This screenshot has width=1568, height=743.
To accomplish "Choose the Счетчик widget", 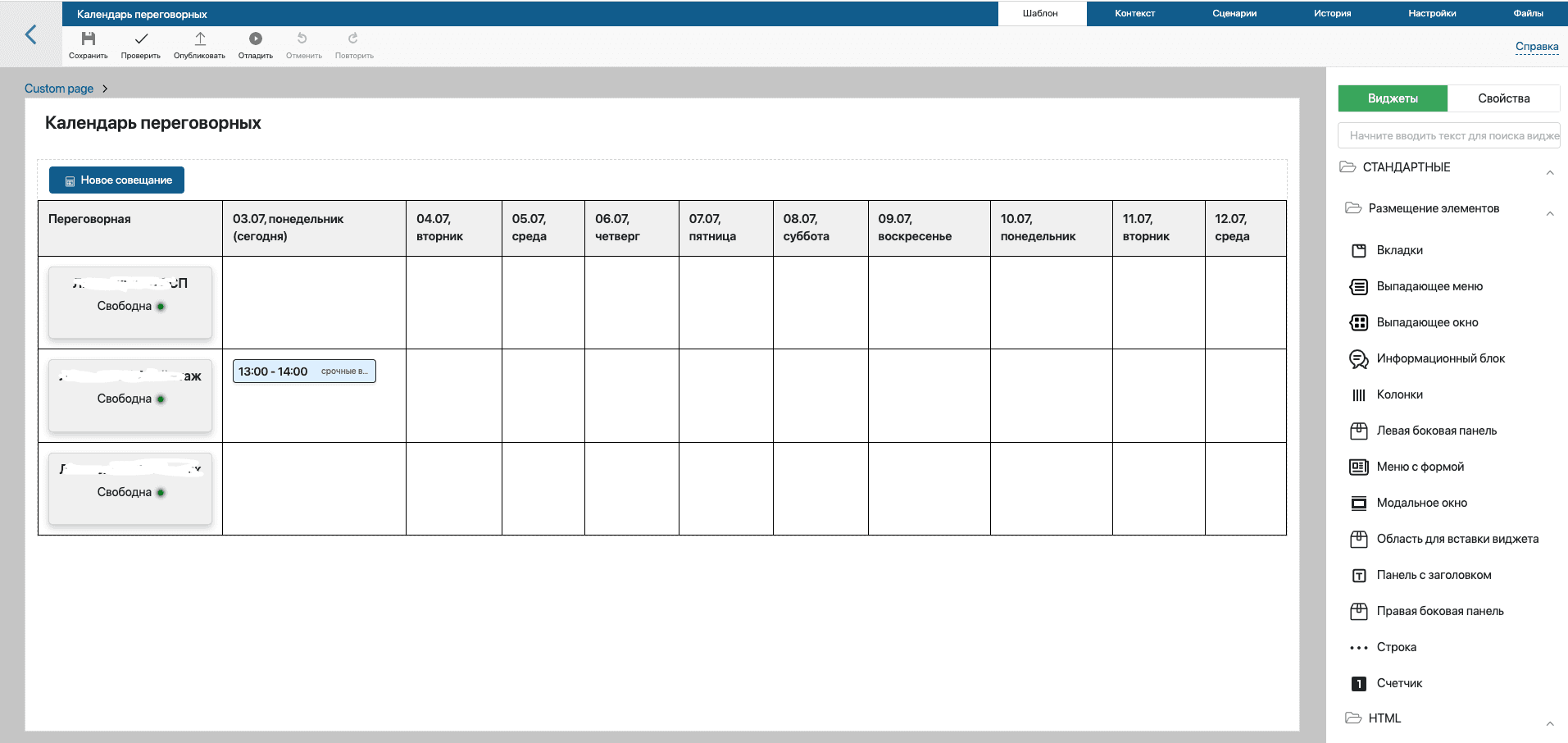I will tap(1398, 683).
